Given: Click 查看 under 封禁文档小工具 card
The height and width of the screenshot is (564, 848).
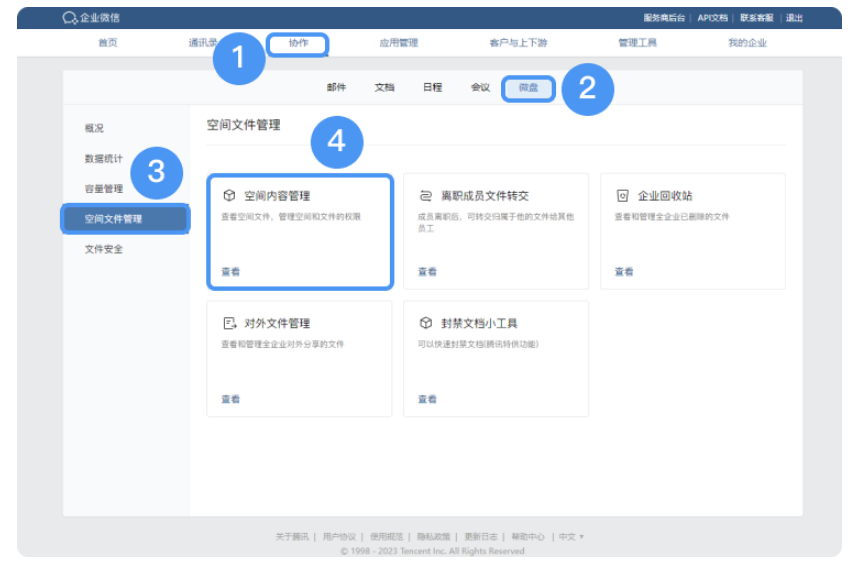Looking at the screenshot, I should click(x=427, y=399).
